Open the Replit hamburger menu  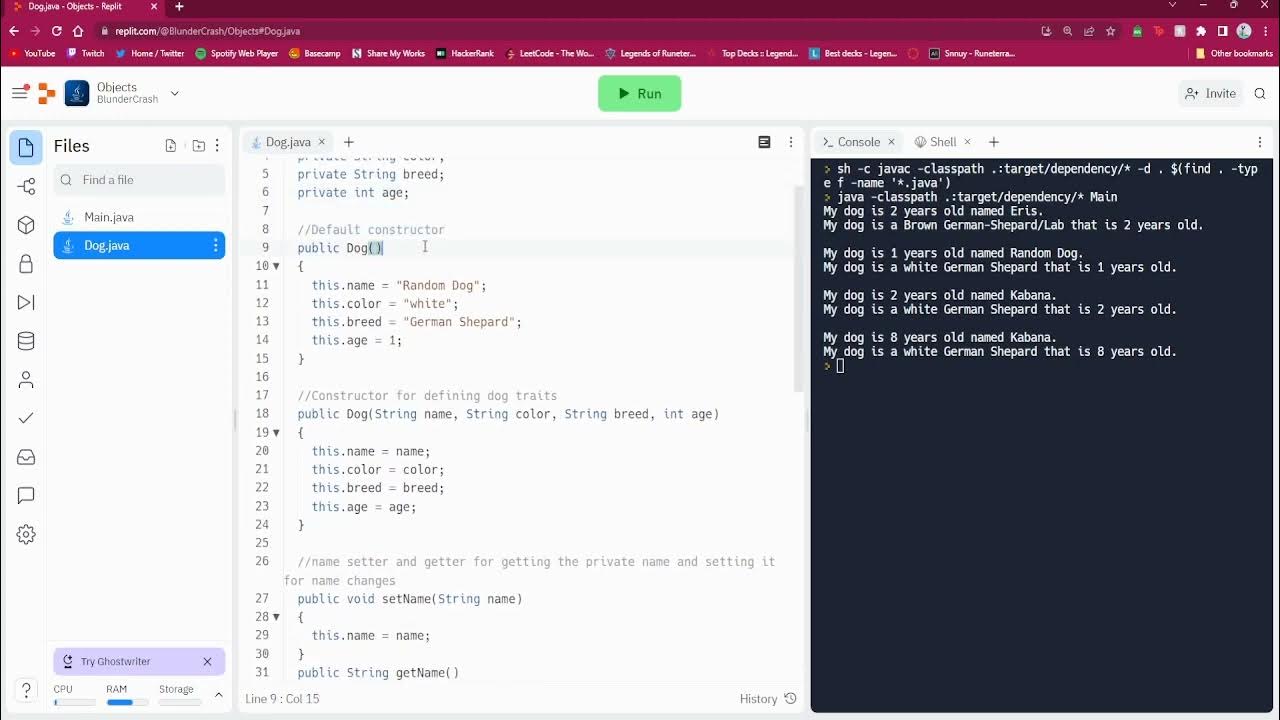click(19, 93)
